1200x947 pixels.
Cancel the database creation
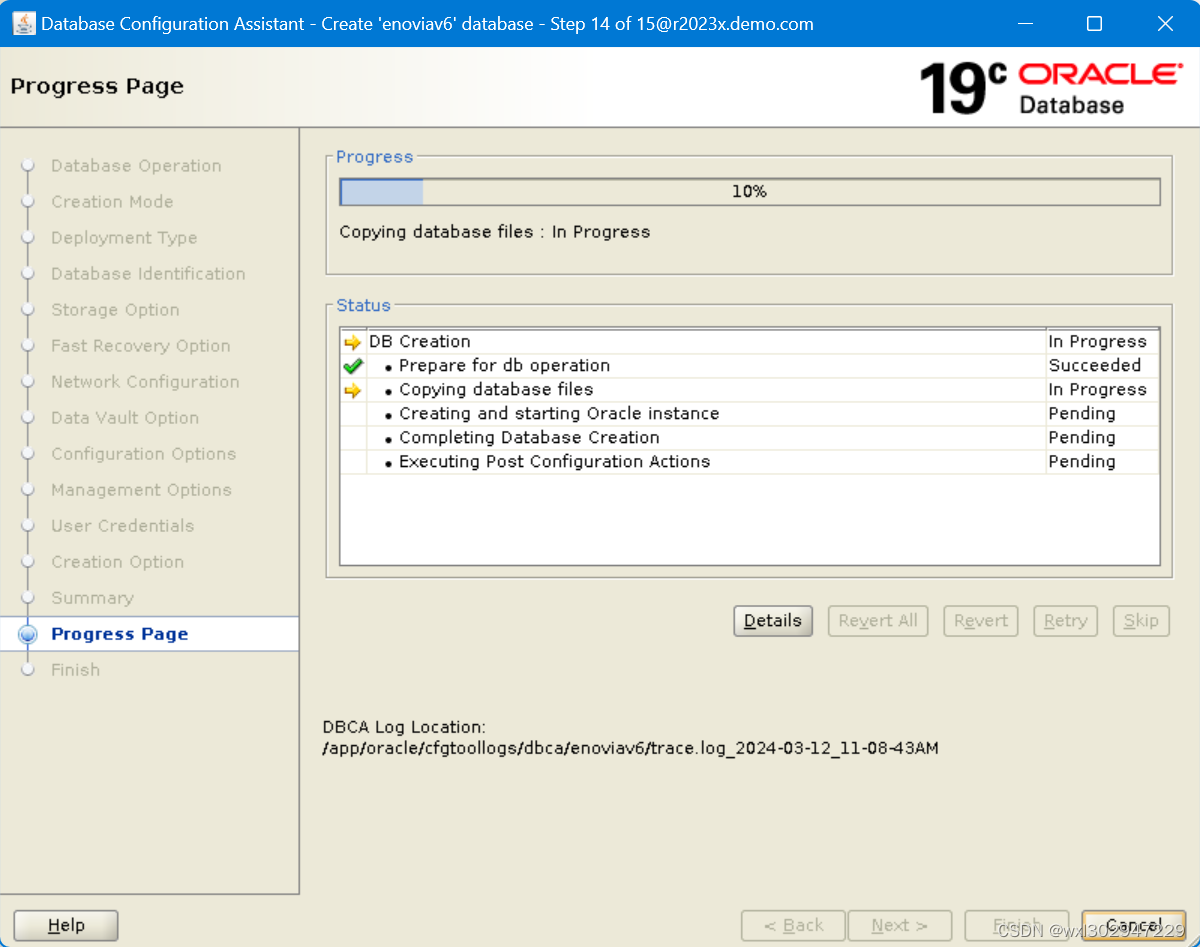pyautogui.click(x=1133, y=926)
